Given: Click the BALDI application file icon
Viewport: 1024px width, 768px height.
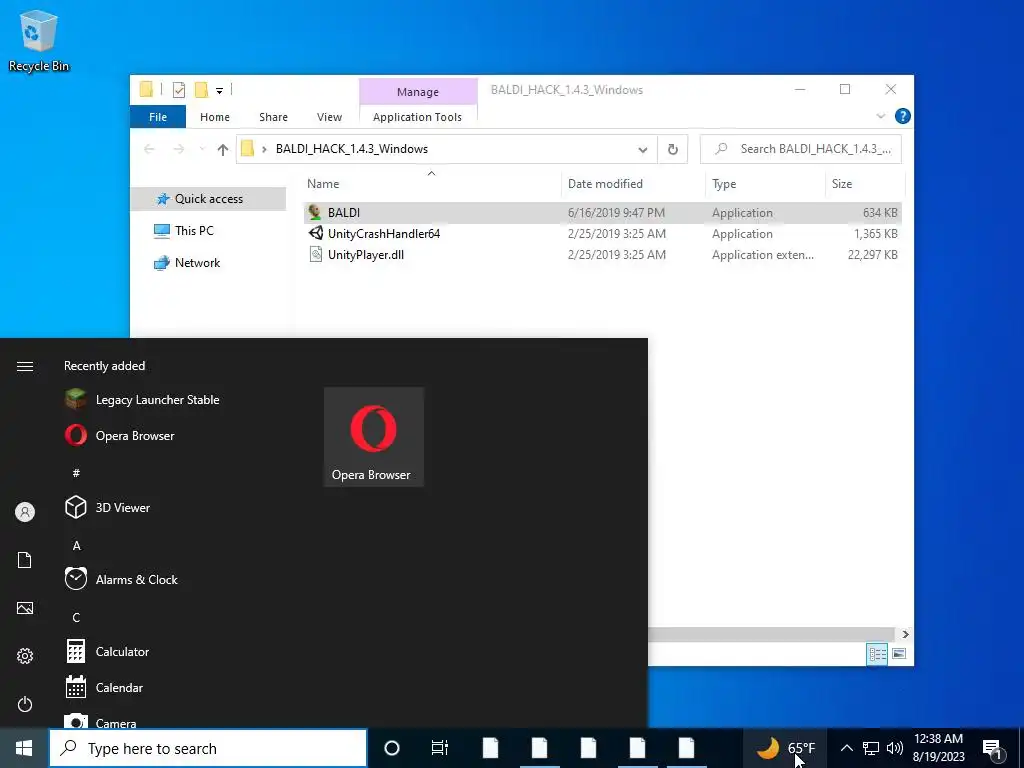Looking at the screenshot, I should point(315,212).
